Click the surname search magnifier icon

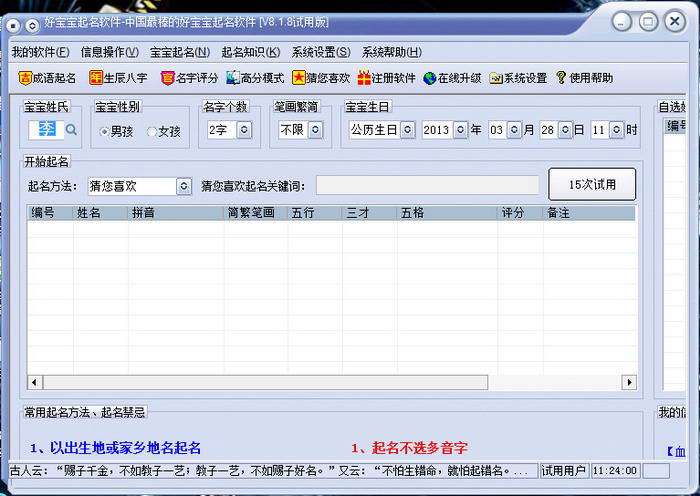coord(71,130)
